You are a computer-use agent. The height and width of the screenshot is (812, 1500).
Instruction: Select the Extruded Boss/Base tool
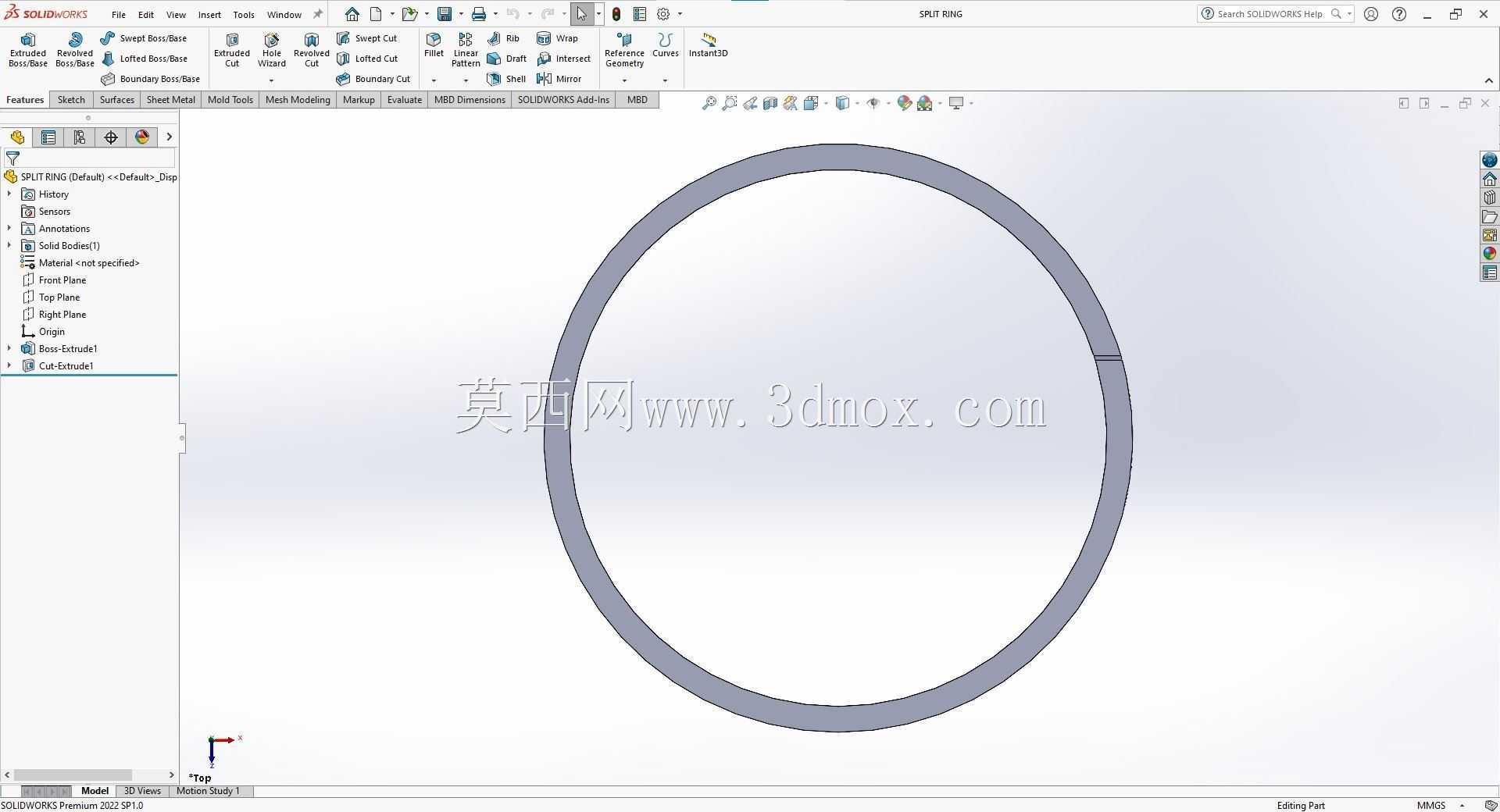[28, 50]
